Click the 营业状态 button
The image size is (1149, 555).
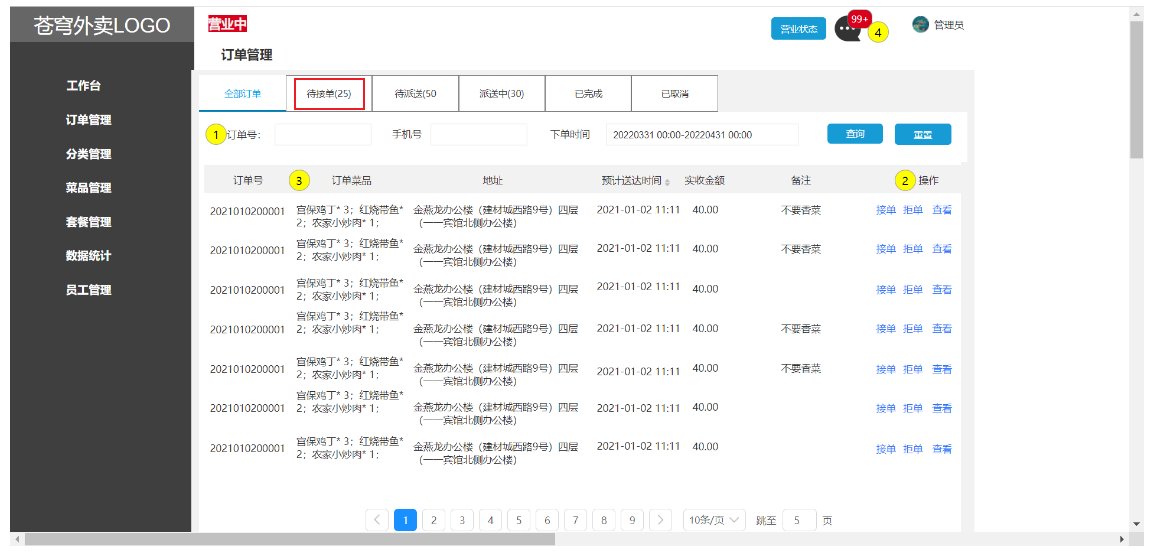pos(798,29)
